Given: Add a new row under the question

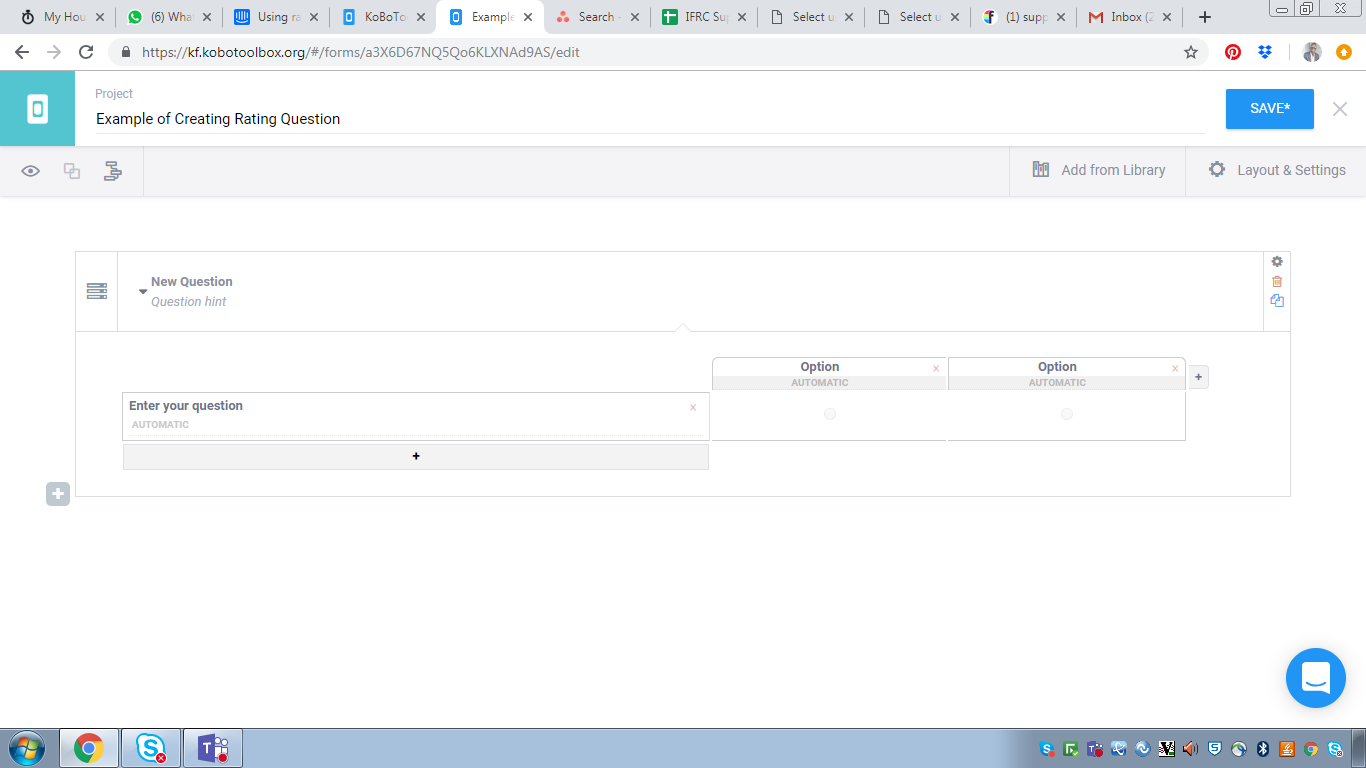Looking at the screenshot, I should [416, 457].
